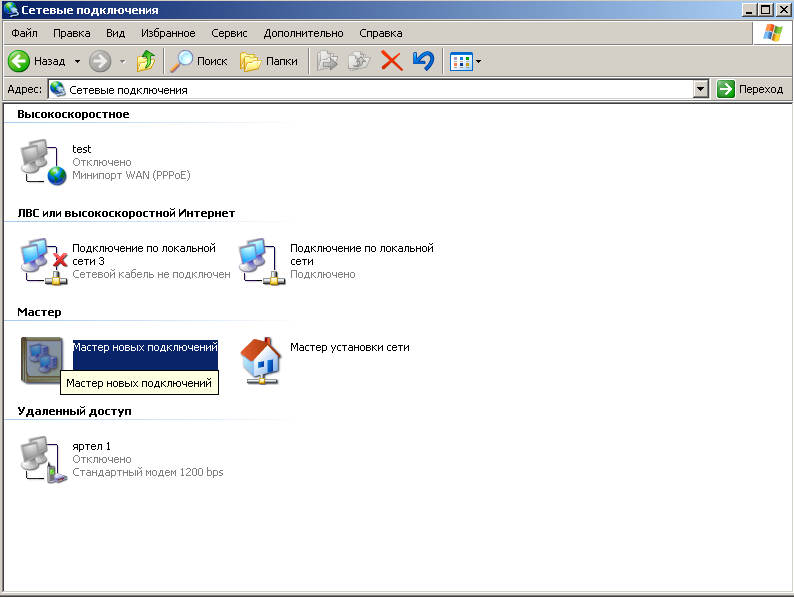Click the Высокоскоростное group header
This screenshot has height=598, width=794.
pos(73,114)
